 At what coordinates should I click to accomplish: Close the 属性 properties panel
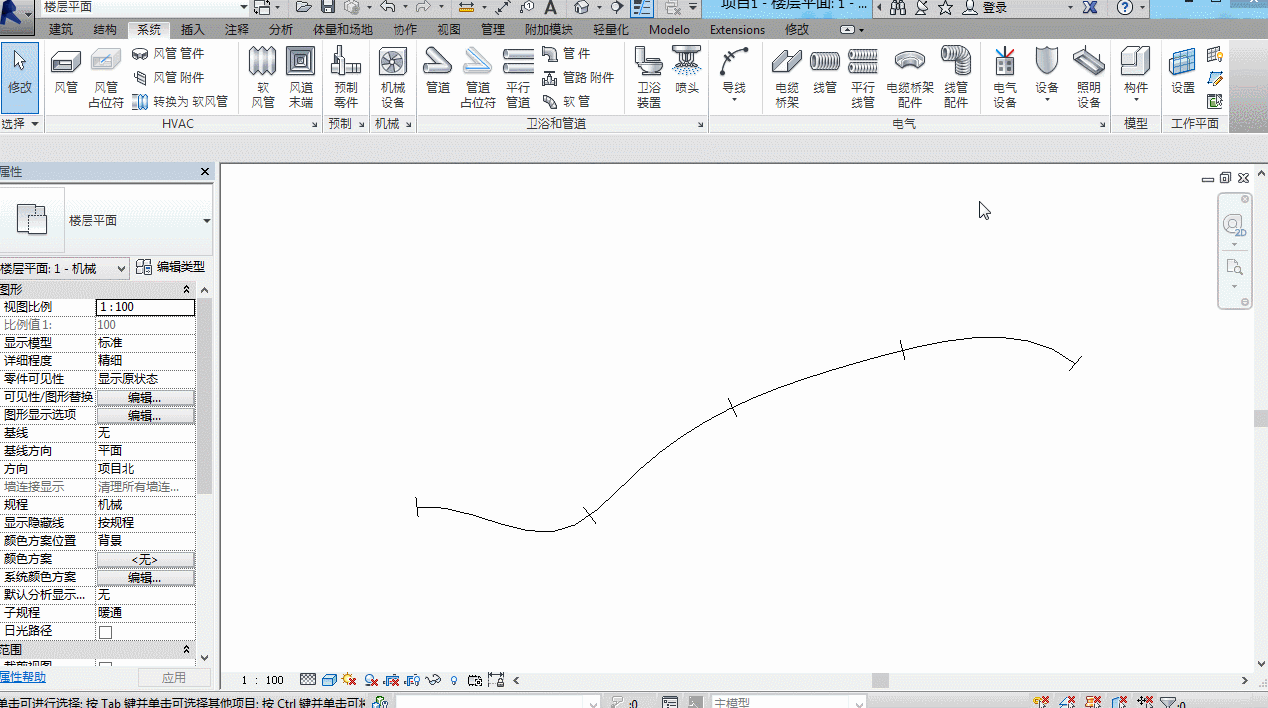tap(205, 172)
